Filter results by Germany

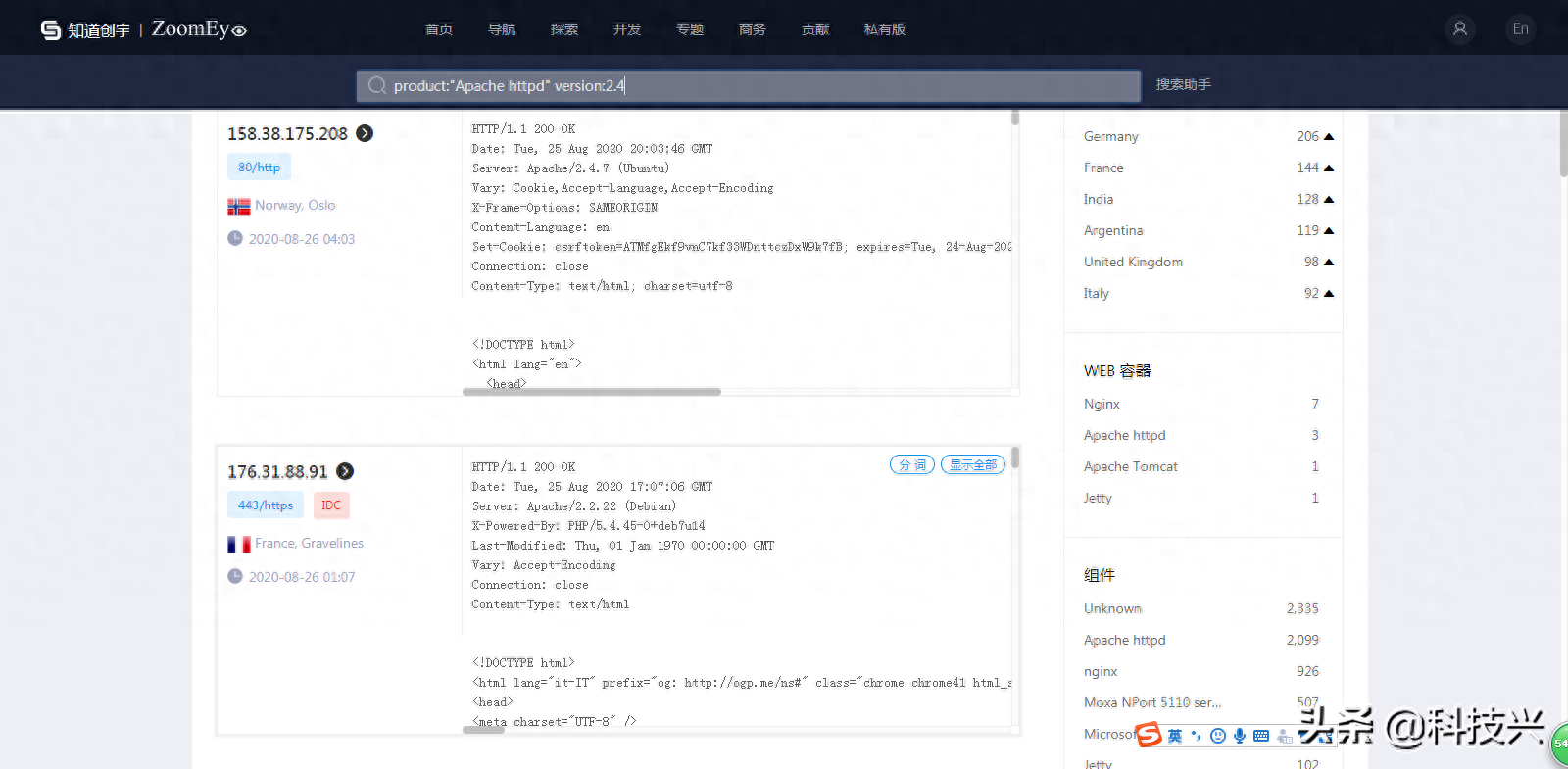[1111, 137]
